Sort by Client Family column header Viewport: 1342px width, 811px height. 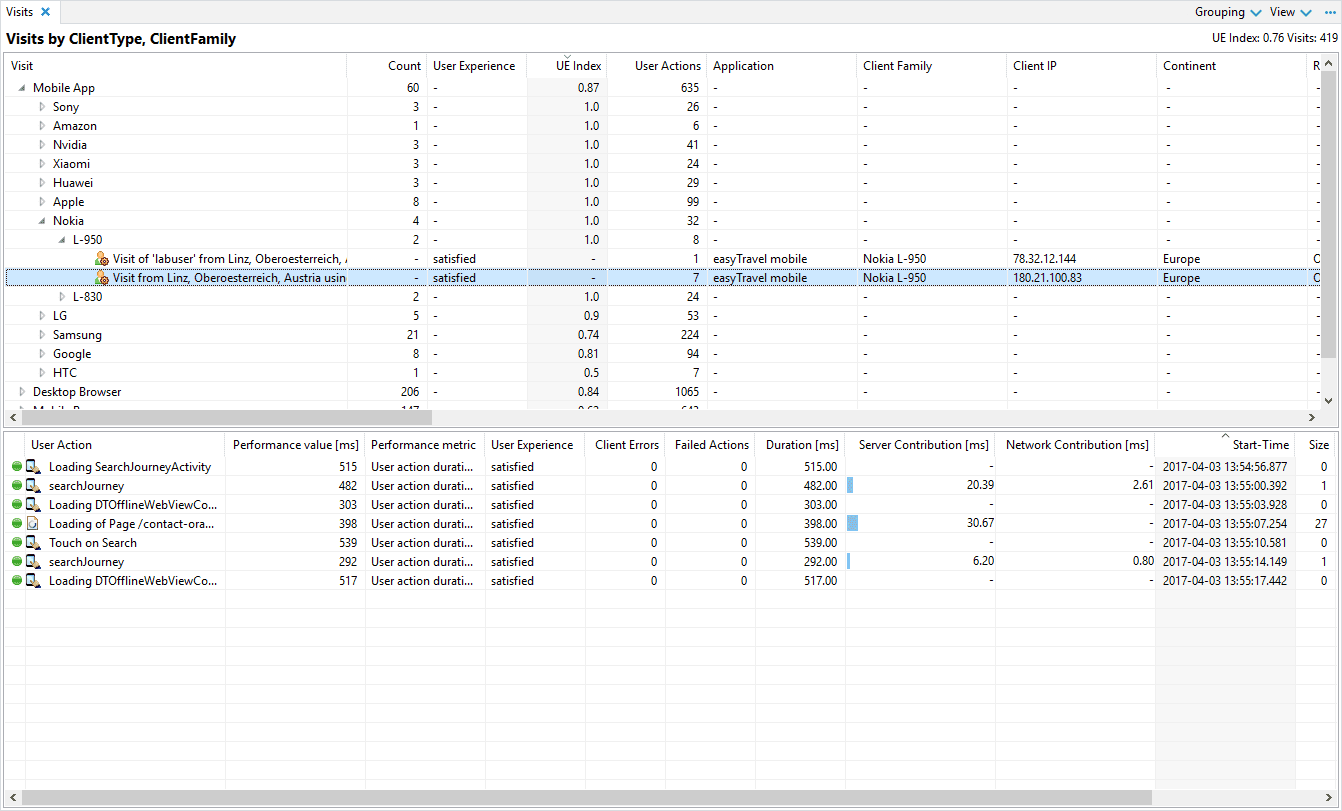(x=931, y=66)
